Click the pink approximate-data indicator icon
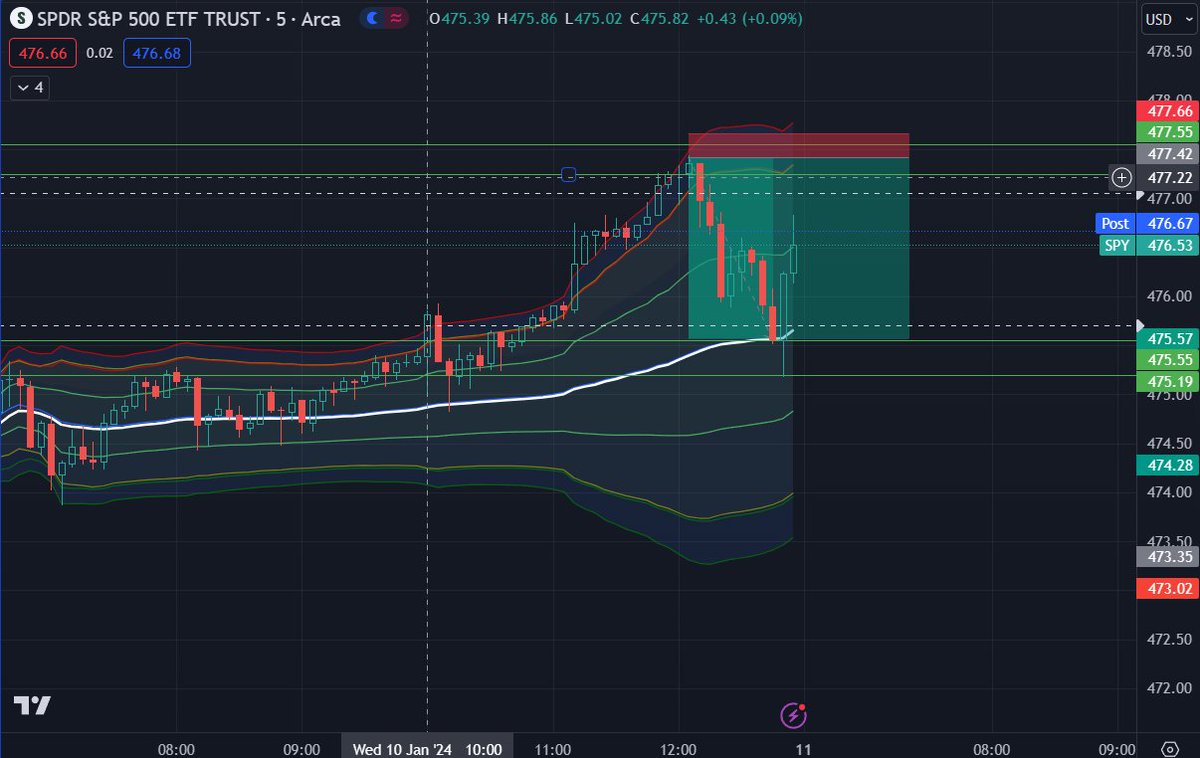 click(x=396, y=19)
